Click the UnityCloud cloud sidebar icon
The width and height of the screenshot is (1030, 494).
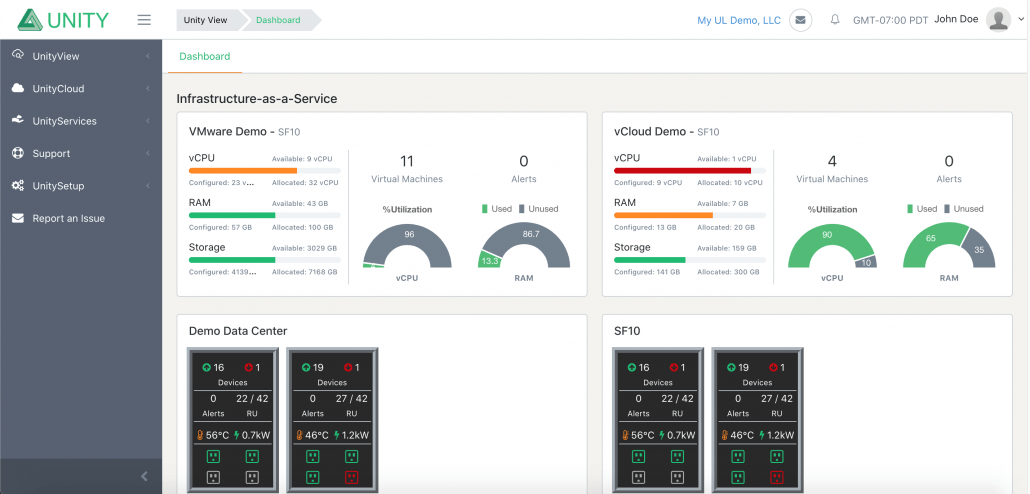click(18, 88)
